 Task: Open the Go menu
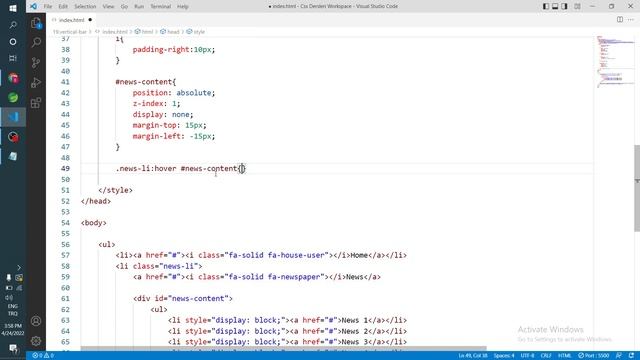click(x=124, y=6)
